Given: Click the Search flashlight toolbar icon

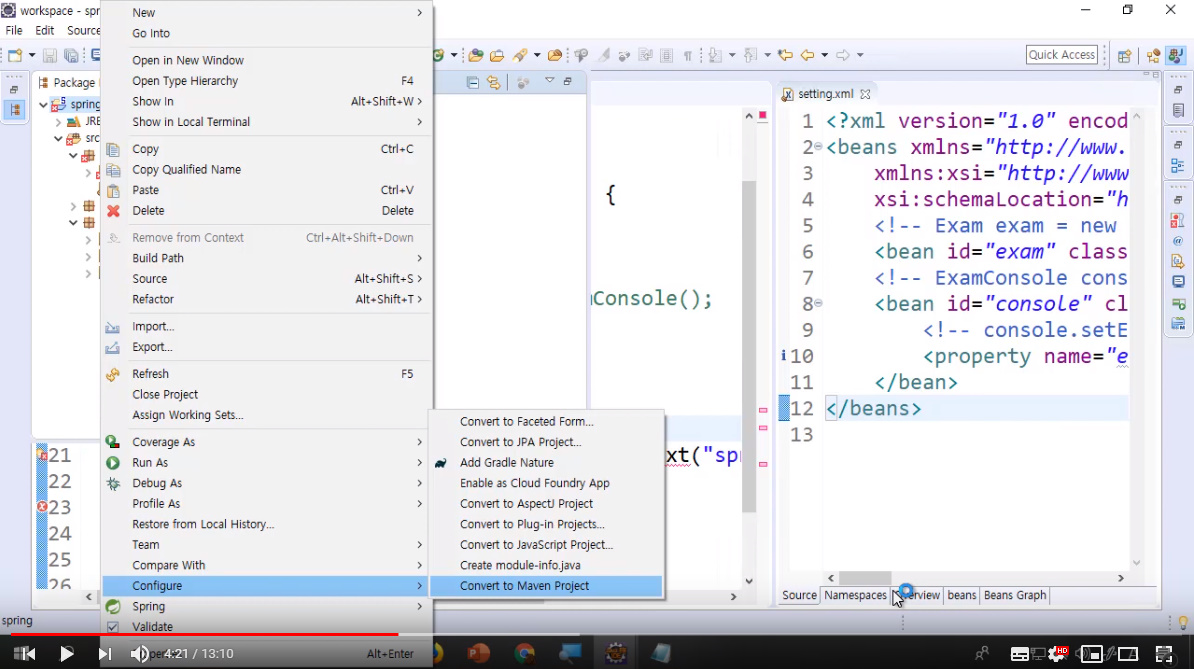Looking at the screenshot, I should tap(520, 55).
